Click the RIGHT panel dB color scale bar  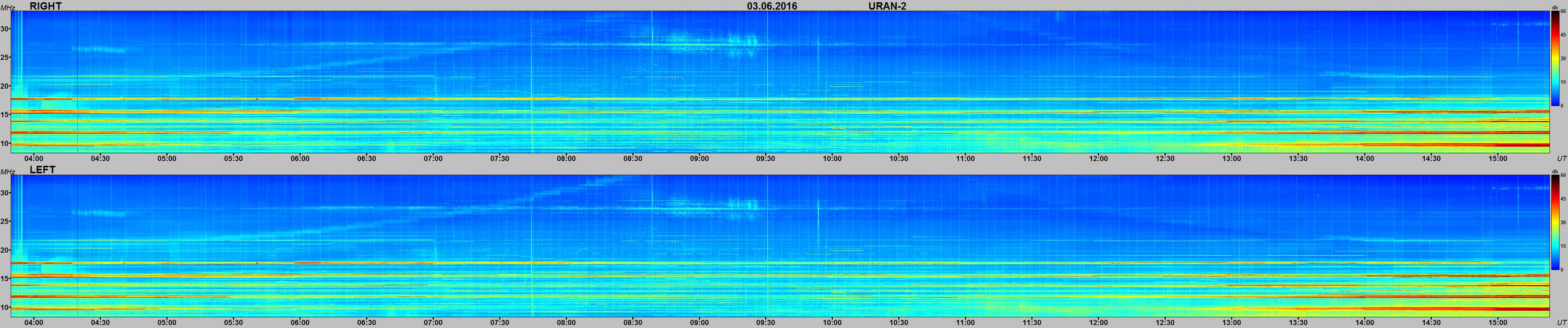pyautogui.click(x=1555, y=58)
